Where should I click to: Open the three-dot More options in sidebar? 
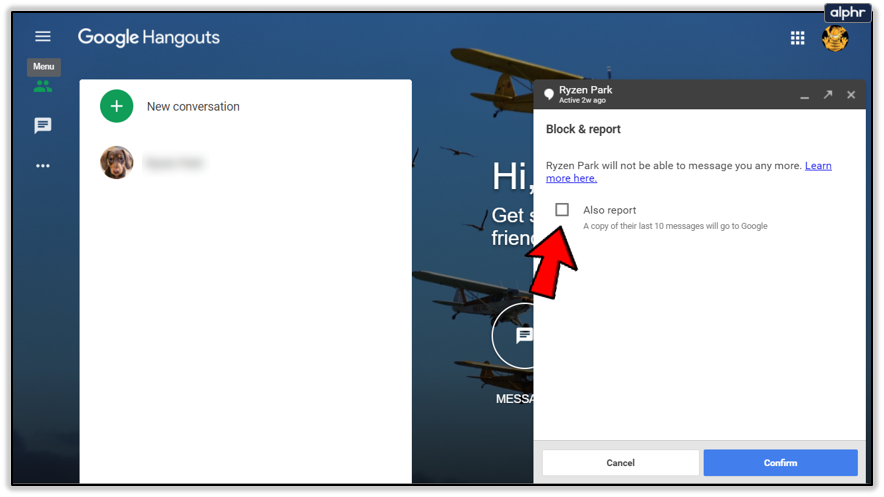coord(43,166)
